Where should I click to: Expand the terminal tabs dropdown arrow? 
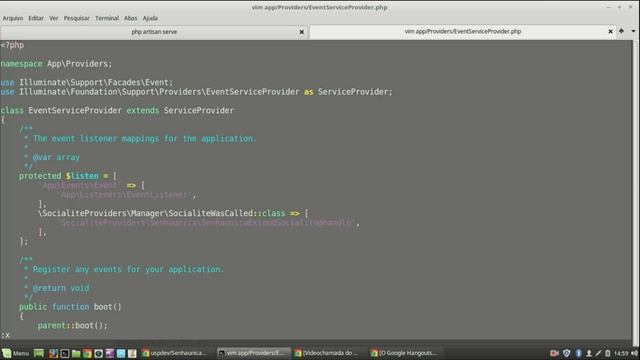click(633, 31)
